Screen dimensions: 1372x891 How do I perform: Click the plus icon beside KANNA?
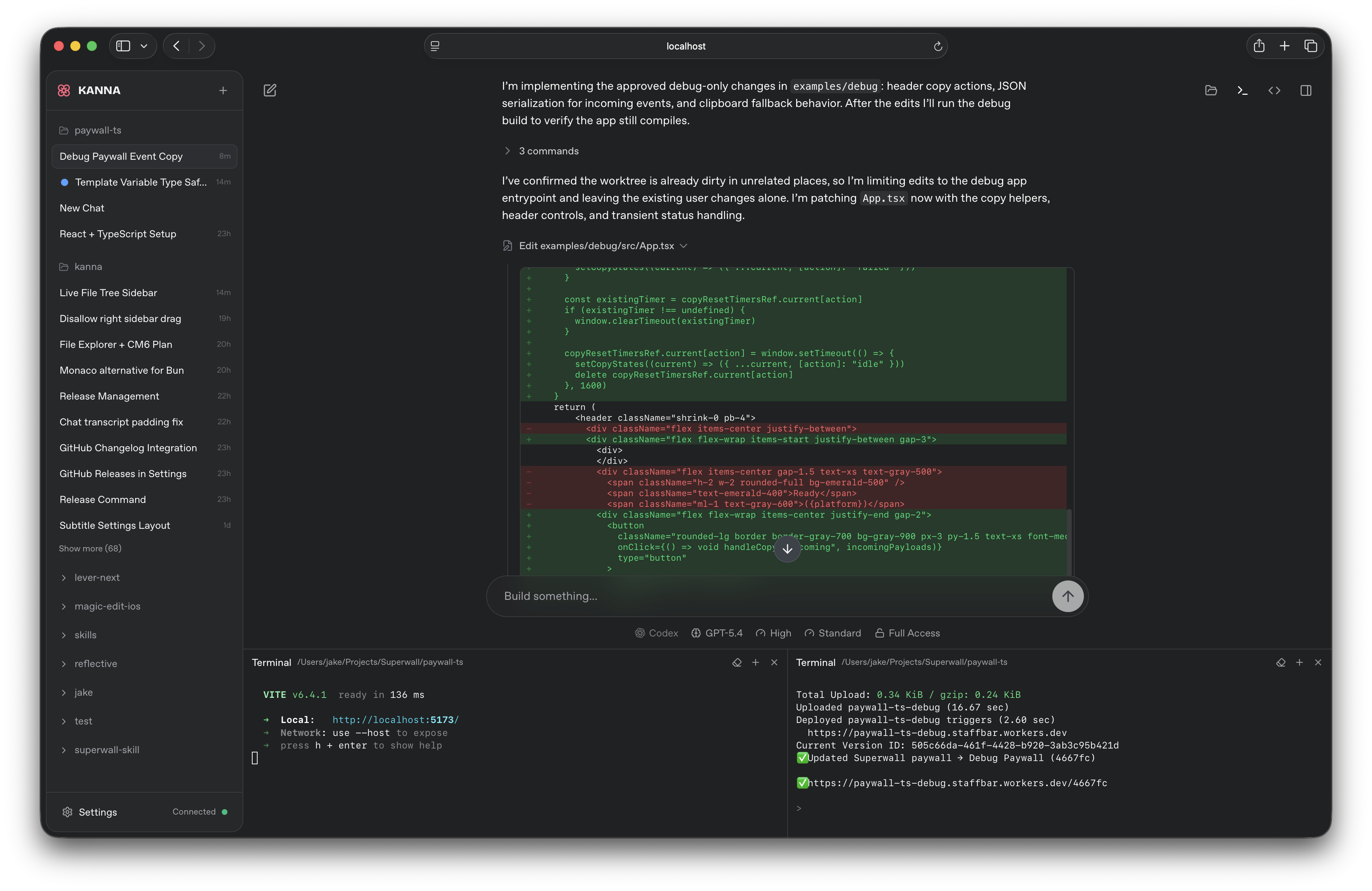tap(223, 90)
